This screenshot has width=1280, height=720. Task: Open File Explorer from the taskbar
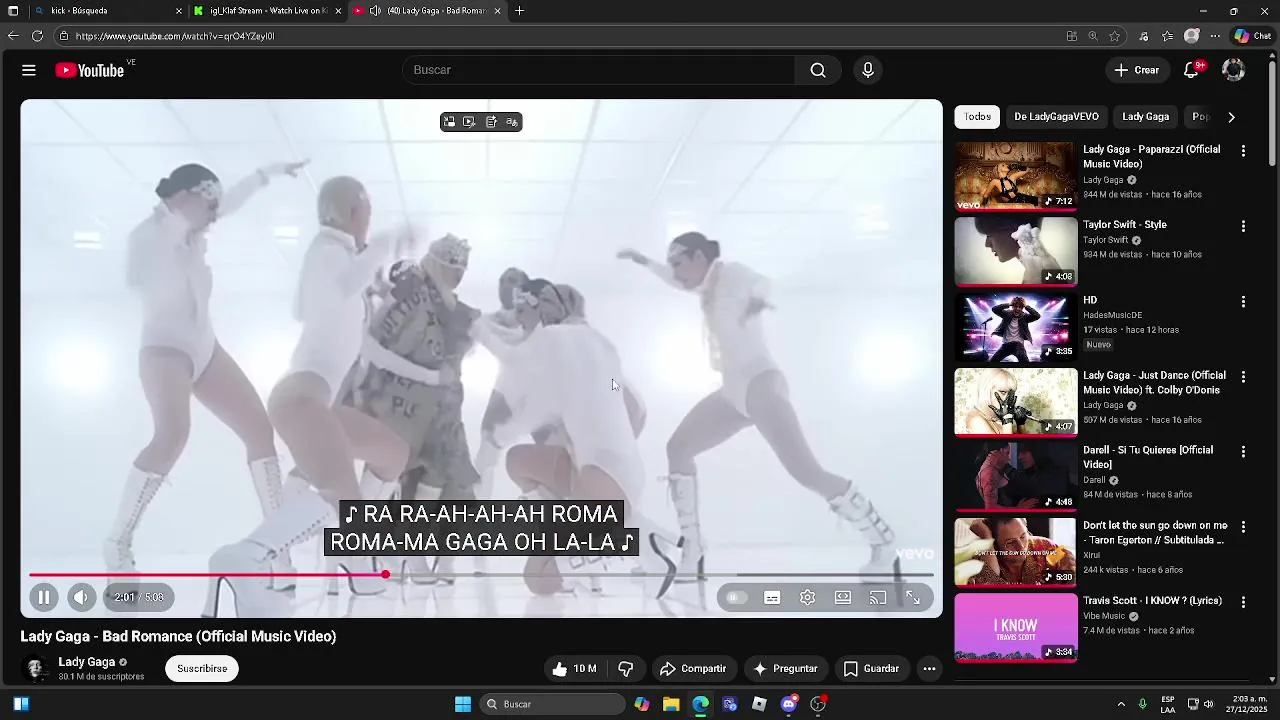click(x=671, y=704)
